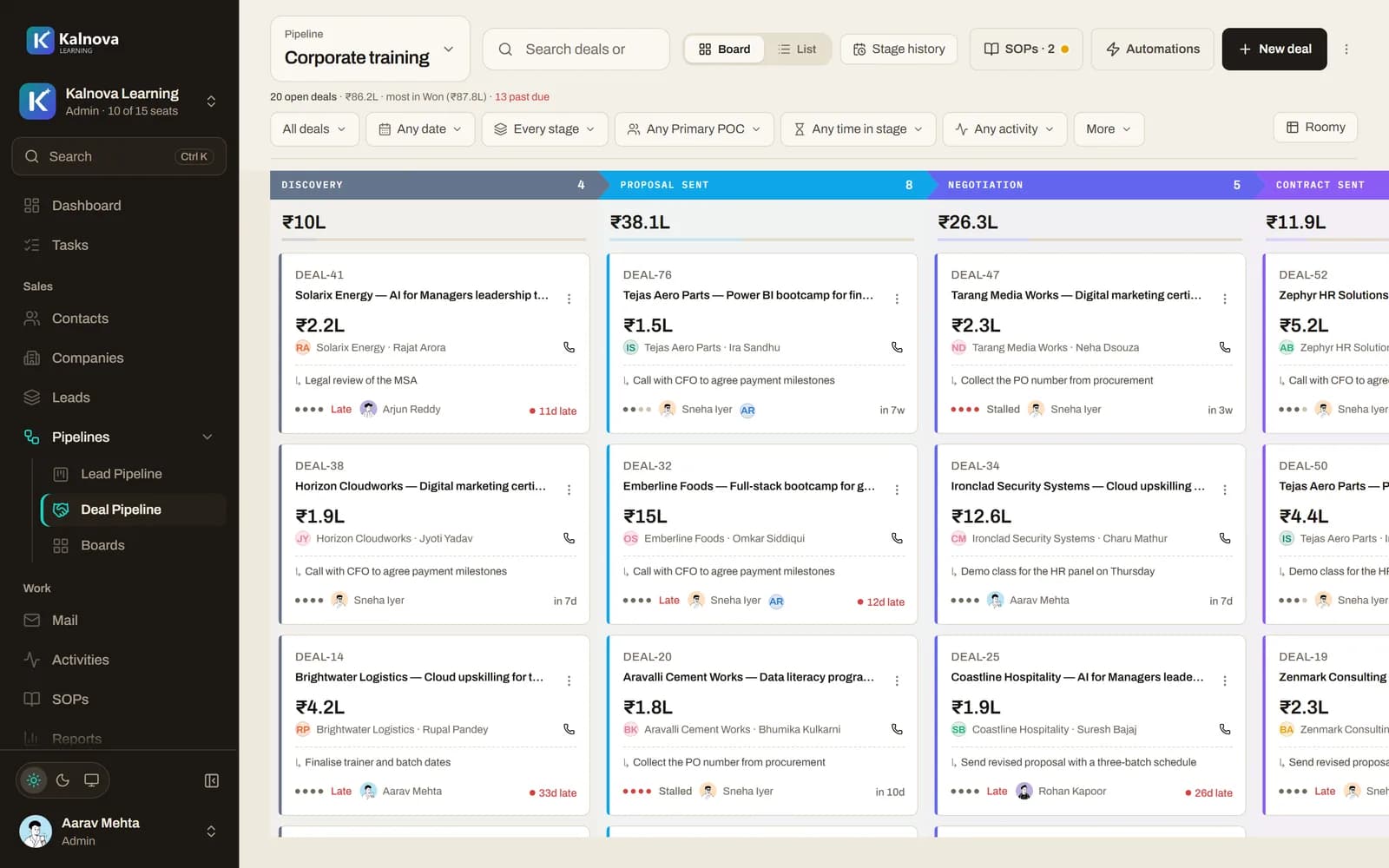Open the Any activity filter dropdown
1389x868 pixels.
(x=1004, y=129)
